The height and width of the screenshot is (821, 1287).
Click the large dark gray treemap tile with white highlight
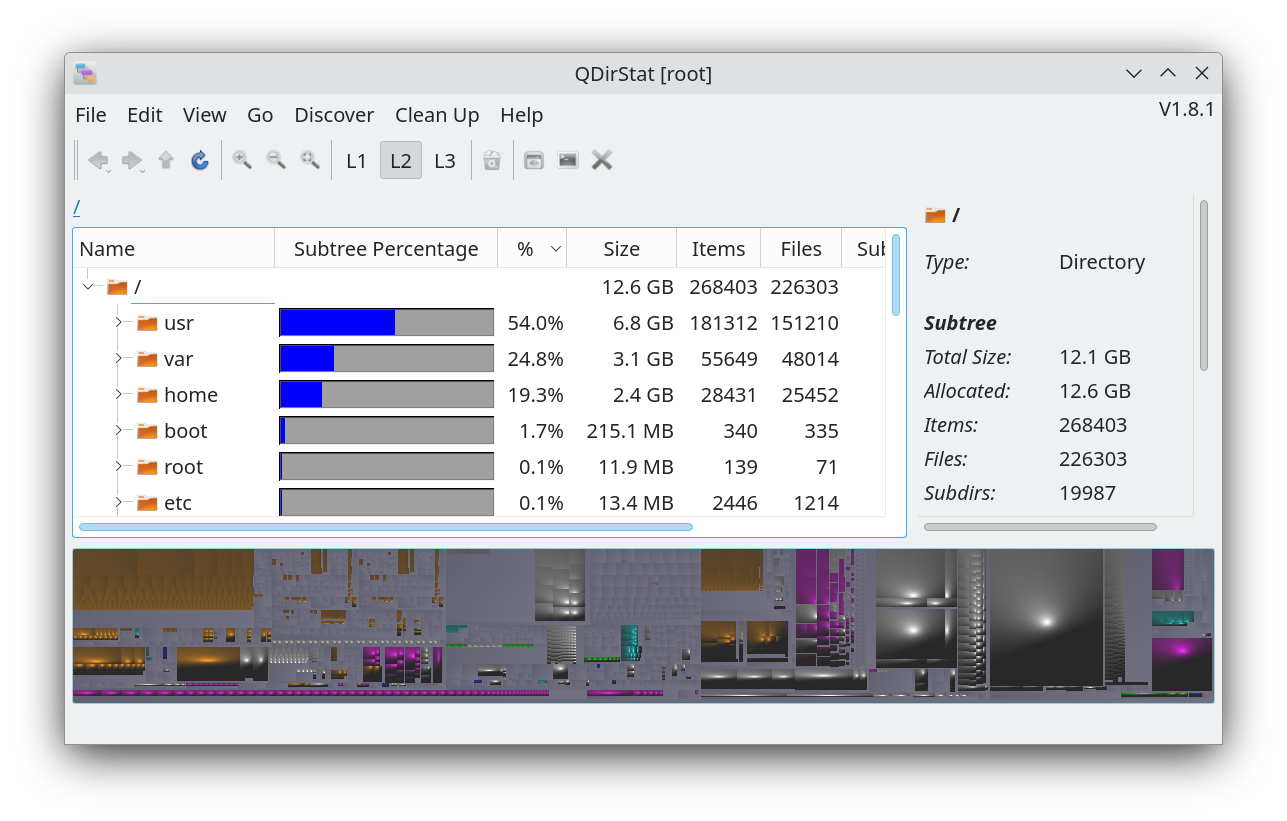pyautogui.click(x=1045, y=620)
